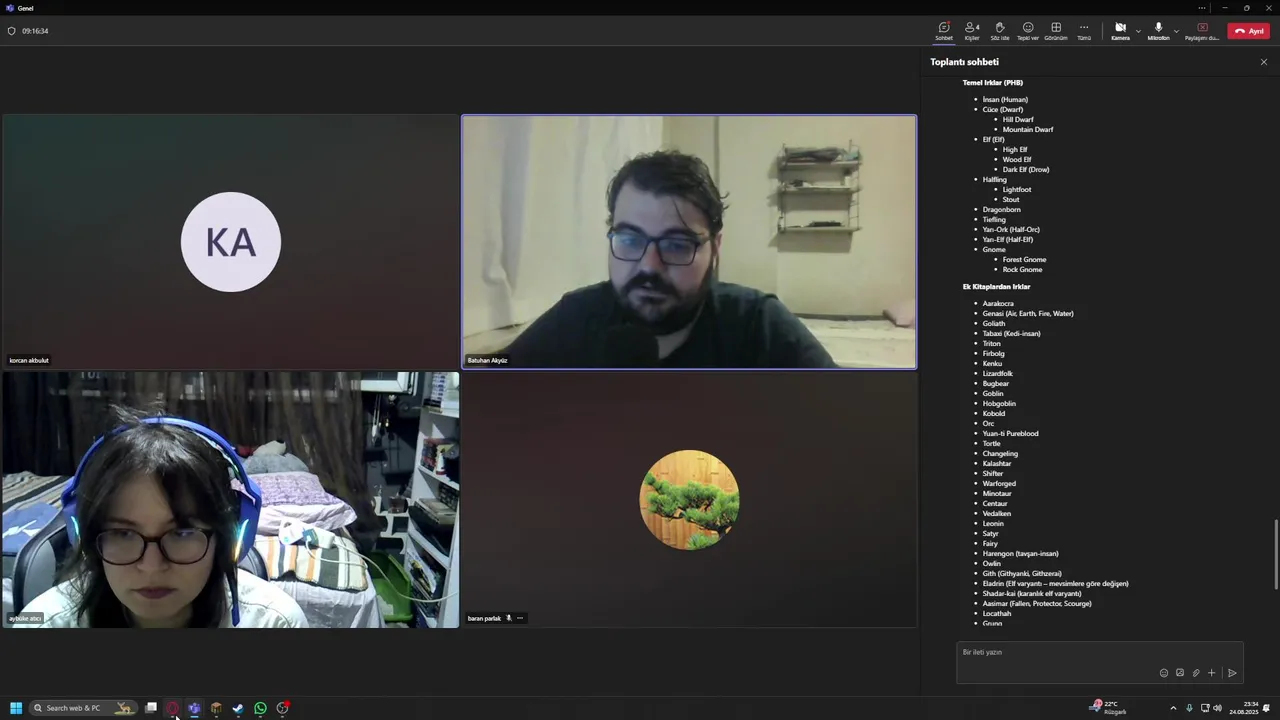Open more options for baran parlak
Screen dimensions: 1280x720
(520, 618)
